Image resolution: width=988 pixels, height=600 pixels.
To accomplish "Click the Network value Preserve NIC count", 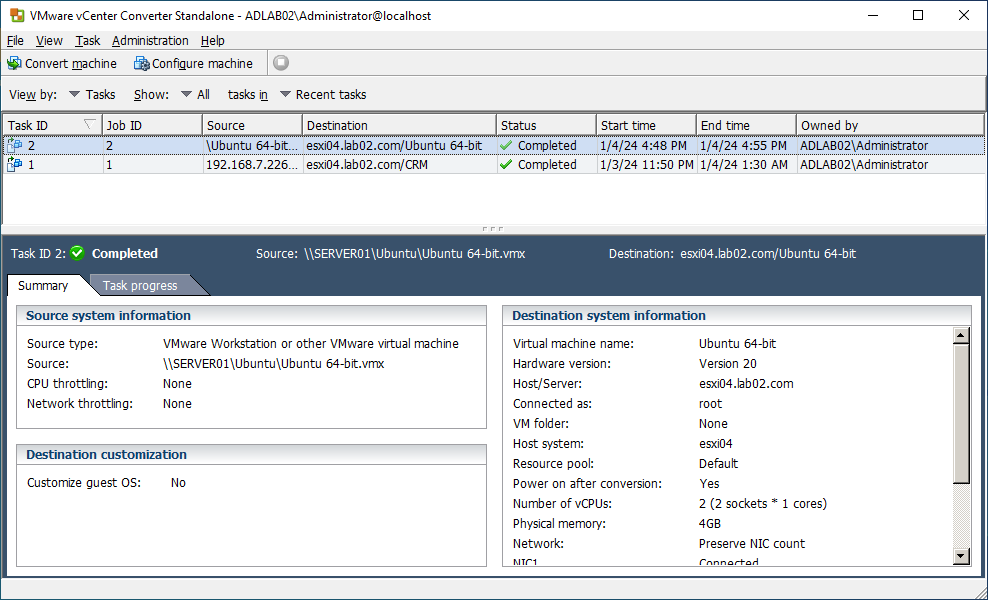I will [752, 544].
